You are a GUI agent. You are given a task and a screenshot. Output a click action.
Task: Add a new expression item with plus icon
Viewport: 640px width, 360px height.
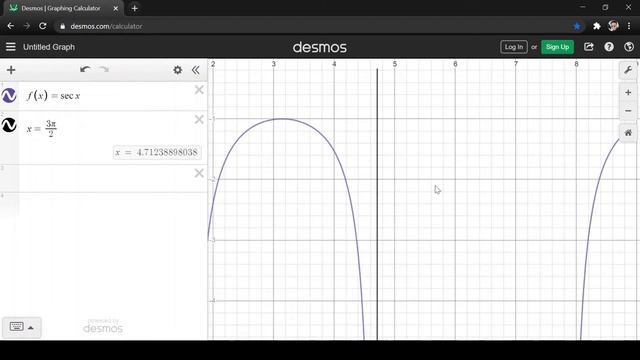[11, 70]
